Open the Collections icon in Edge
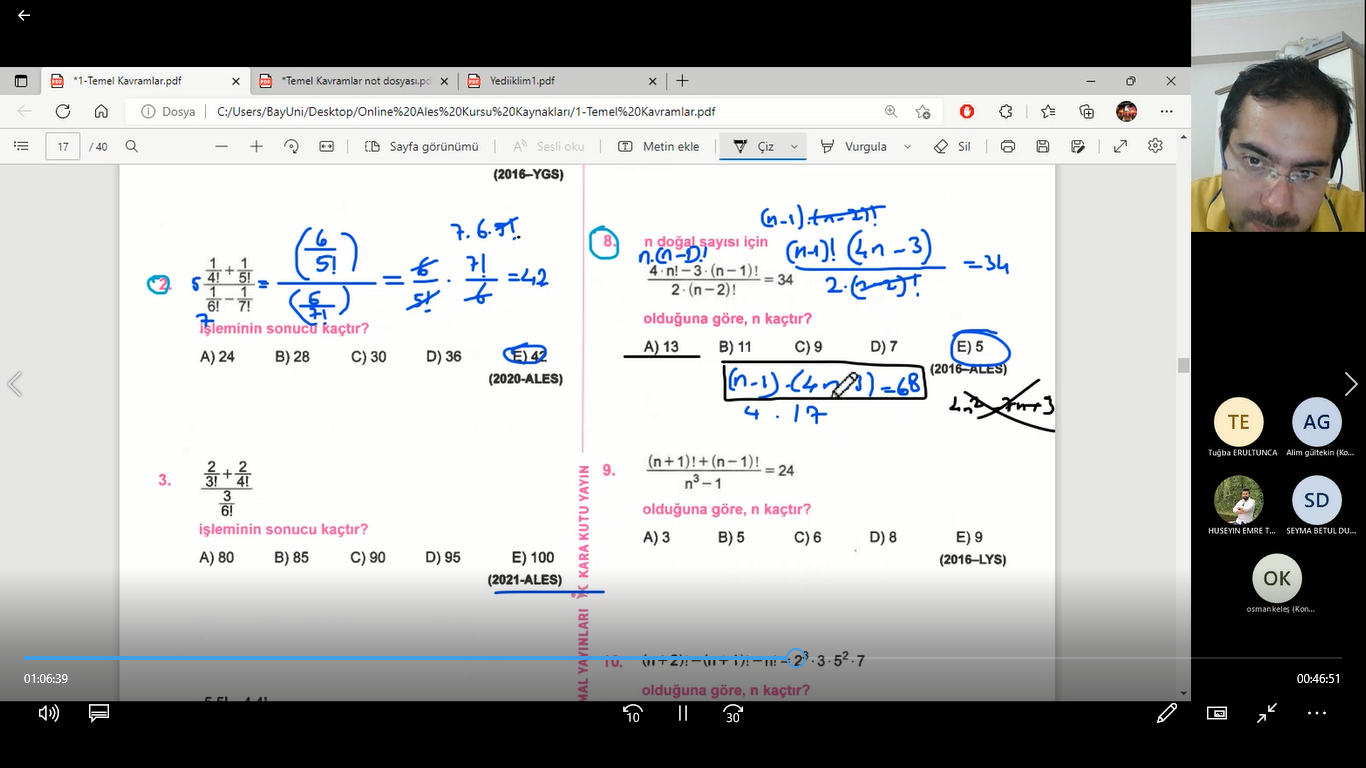 [x=1087, y=112]
